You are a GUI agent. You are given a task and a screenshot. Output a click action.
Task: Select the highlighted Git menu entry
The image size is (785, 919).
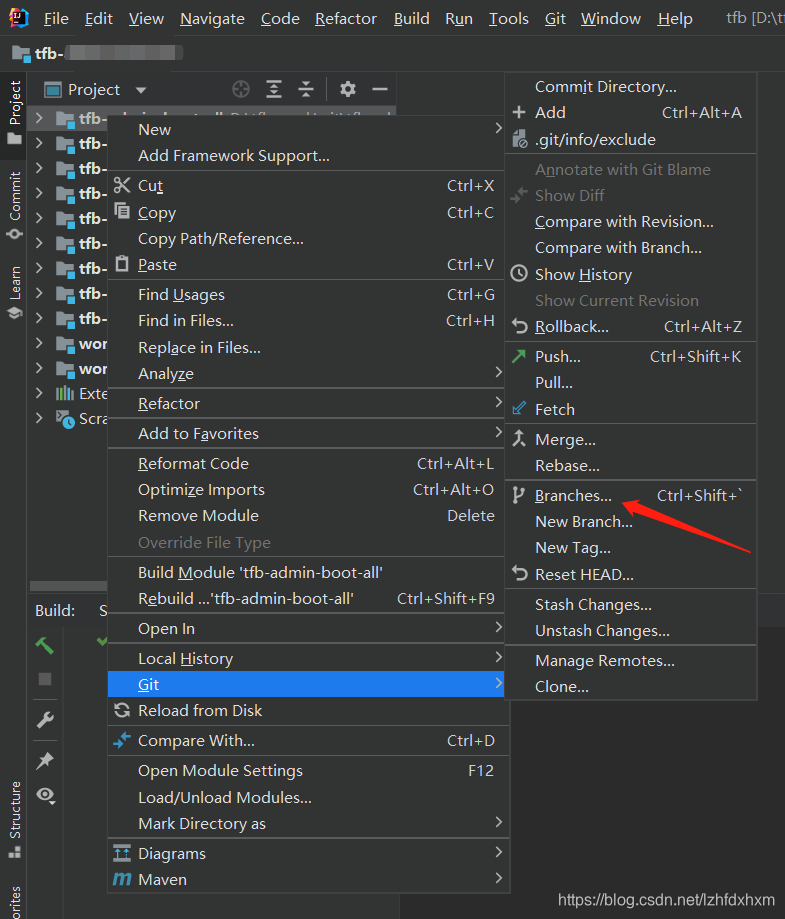point(306,685)
